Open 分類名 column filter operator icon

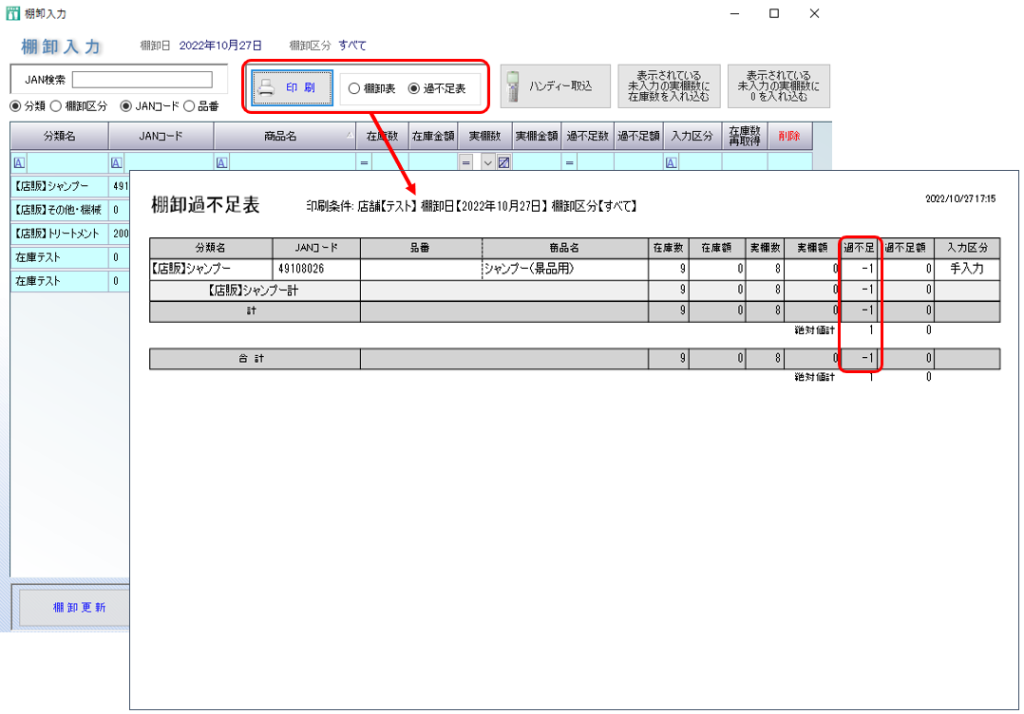click(19, 163)
